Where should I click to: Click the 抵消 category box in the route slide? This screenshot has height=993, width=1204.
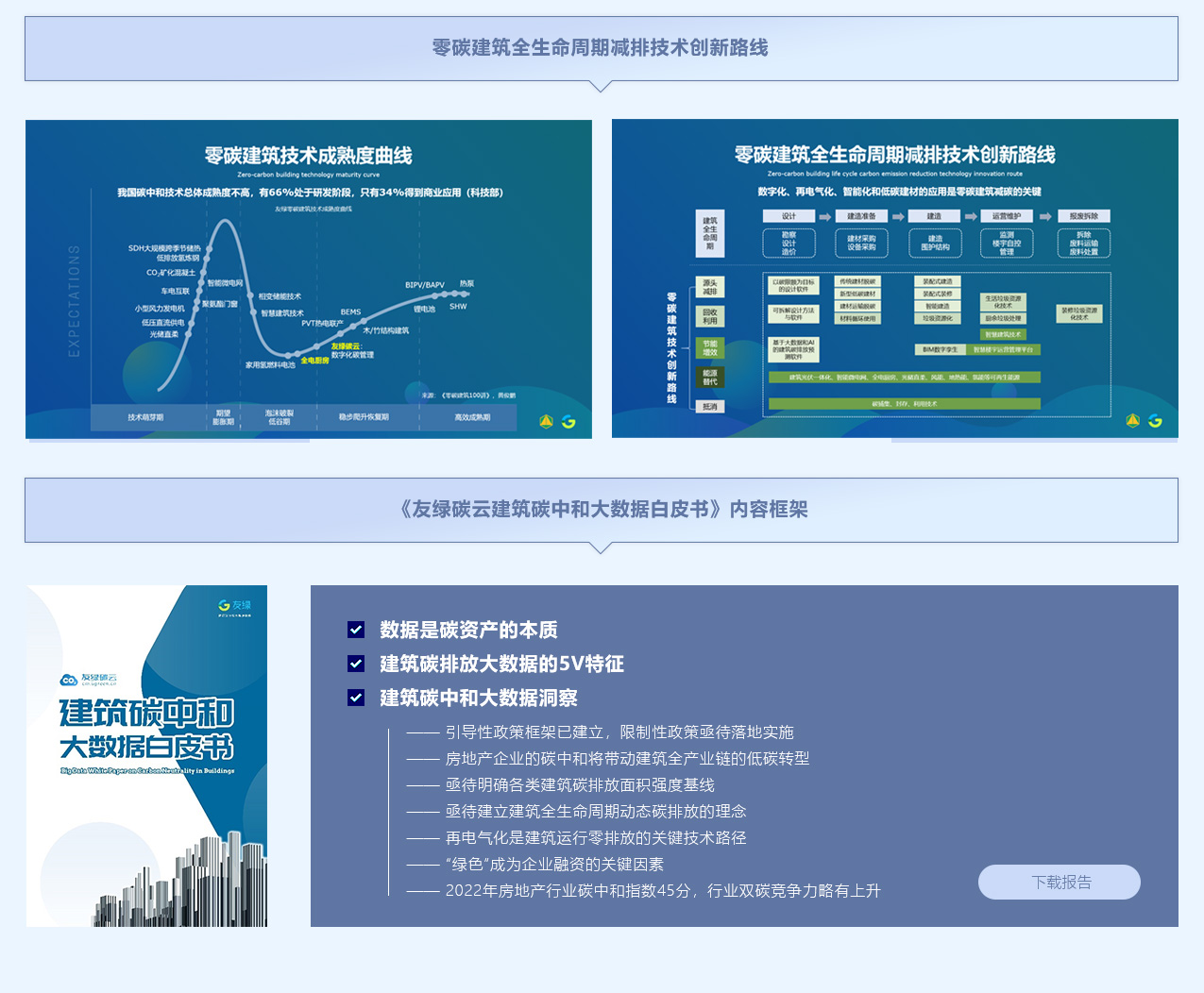tap(710, 407)
